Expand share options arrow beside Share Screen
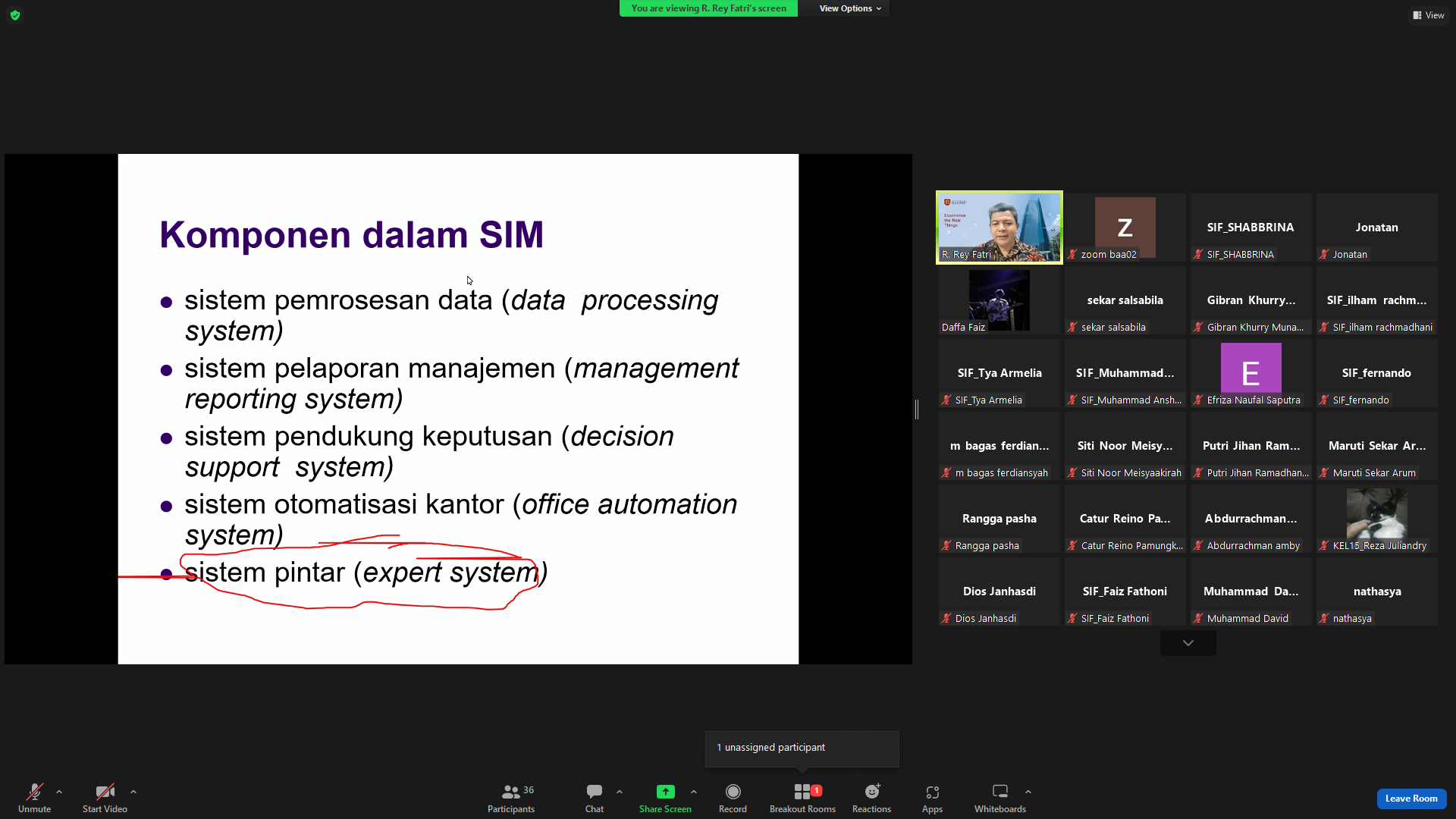Image resolution: width=1456 pixels, height=819 pixels. tap(694, 792)
